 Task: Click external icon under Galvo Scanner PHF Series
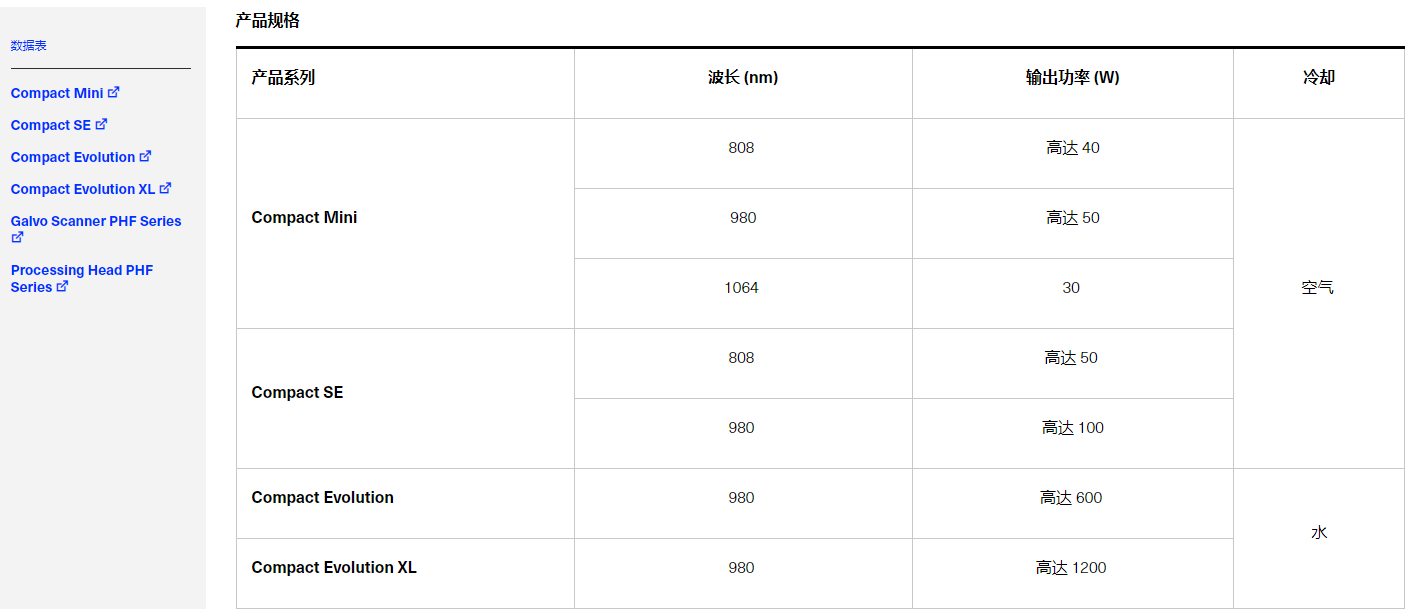click(x=17, y=238)
